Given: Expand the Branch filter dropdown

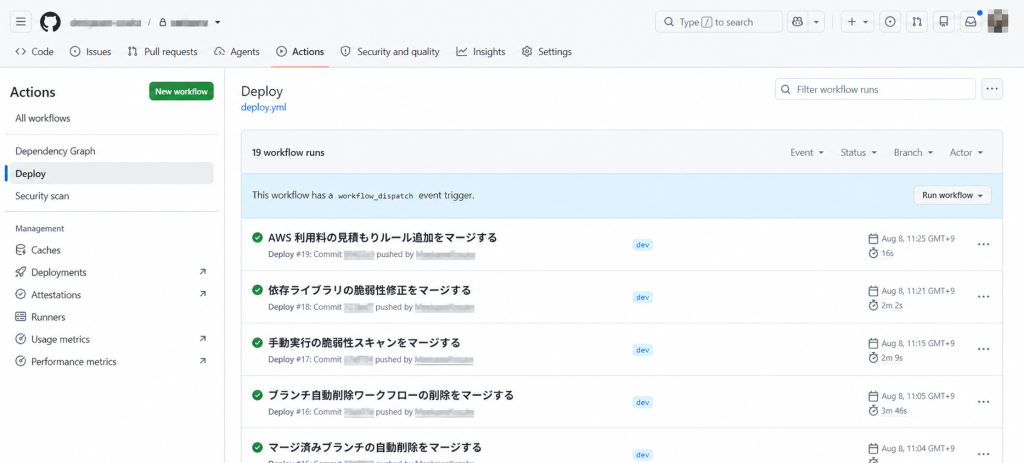Looking at the screenshot, I should coord(913,152).
